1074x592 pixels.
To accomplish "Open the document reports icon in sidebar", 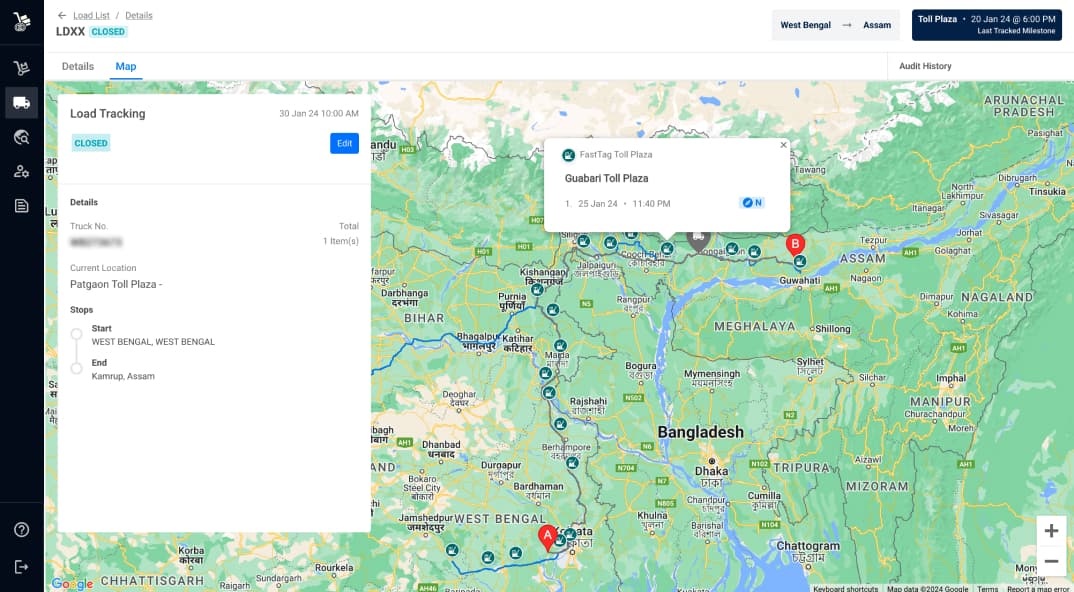I will [21, 206].
